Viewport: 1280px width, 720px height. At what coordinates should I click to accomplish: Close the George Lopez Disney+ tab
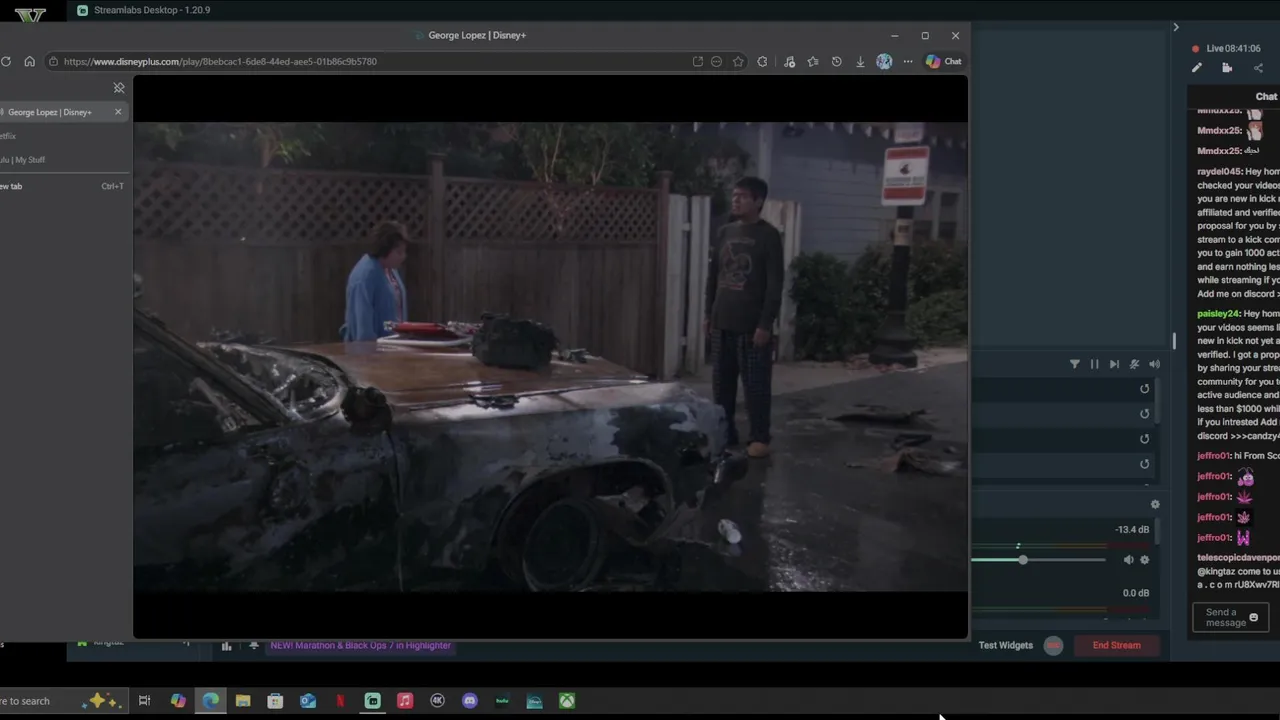point(118,112)
